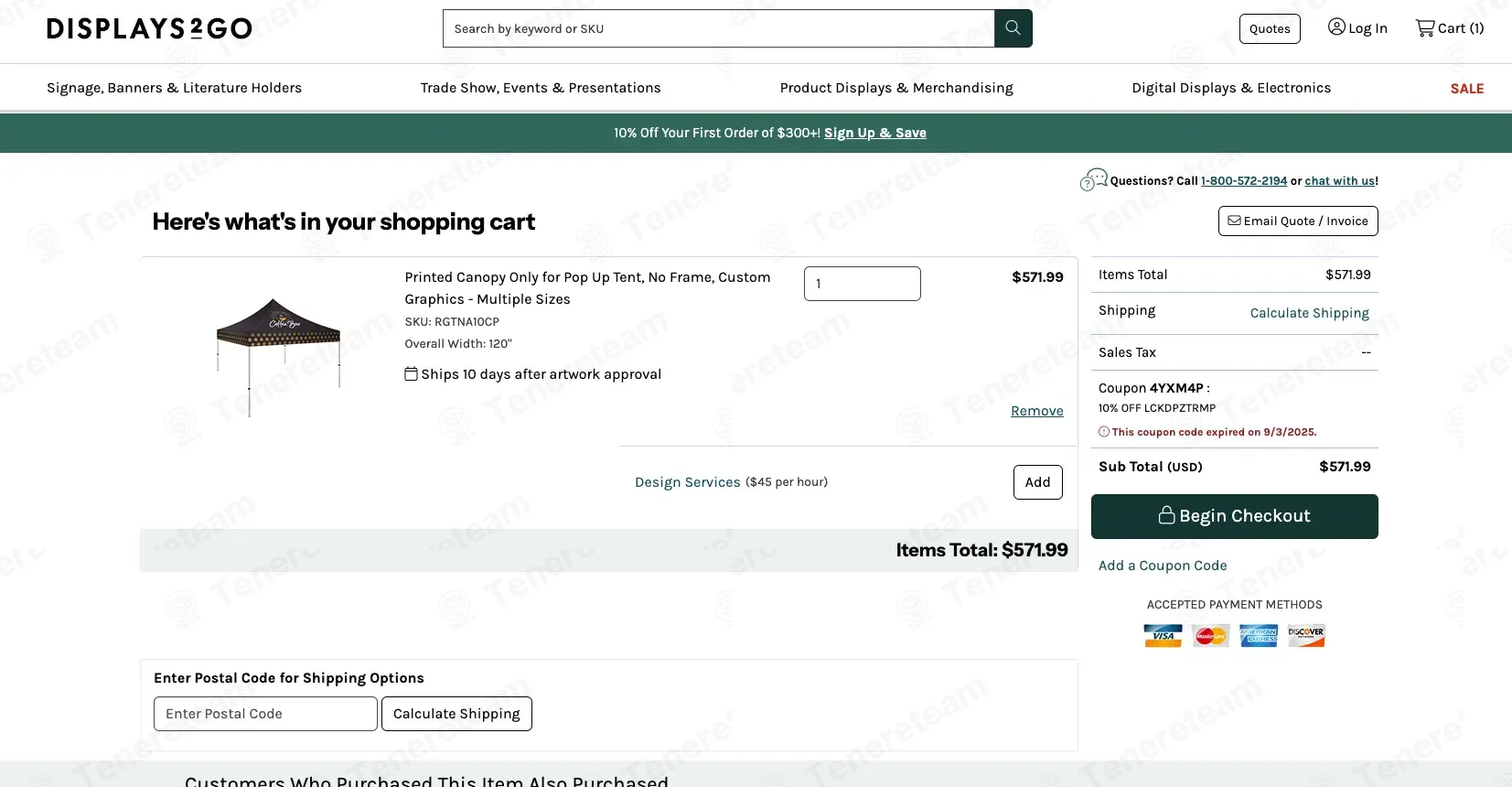1512x787 pixels.
Task: Click the Sales Tax row label
Action: (1127, 352)
